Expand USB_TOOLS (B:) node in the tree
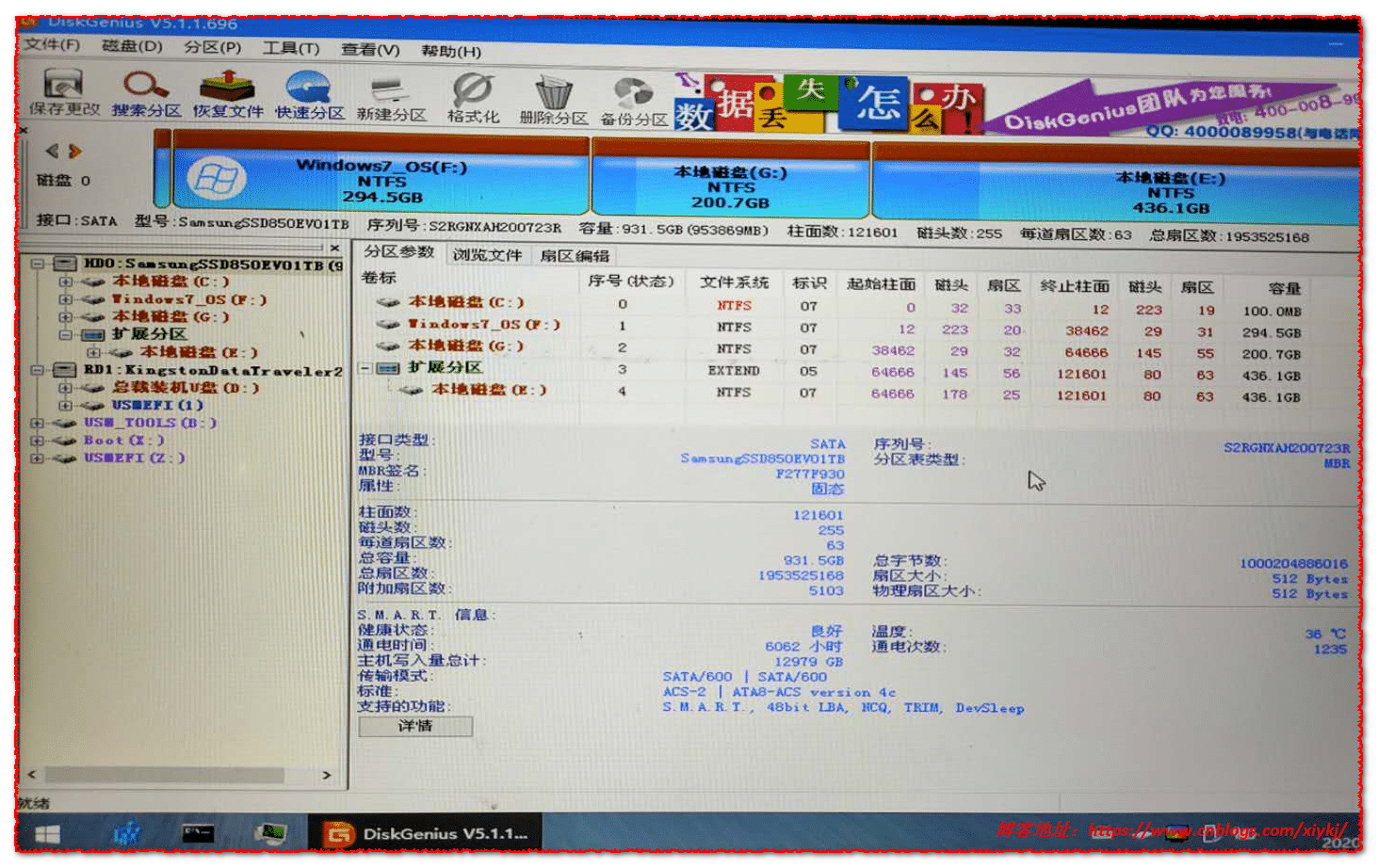 [37, 423]
